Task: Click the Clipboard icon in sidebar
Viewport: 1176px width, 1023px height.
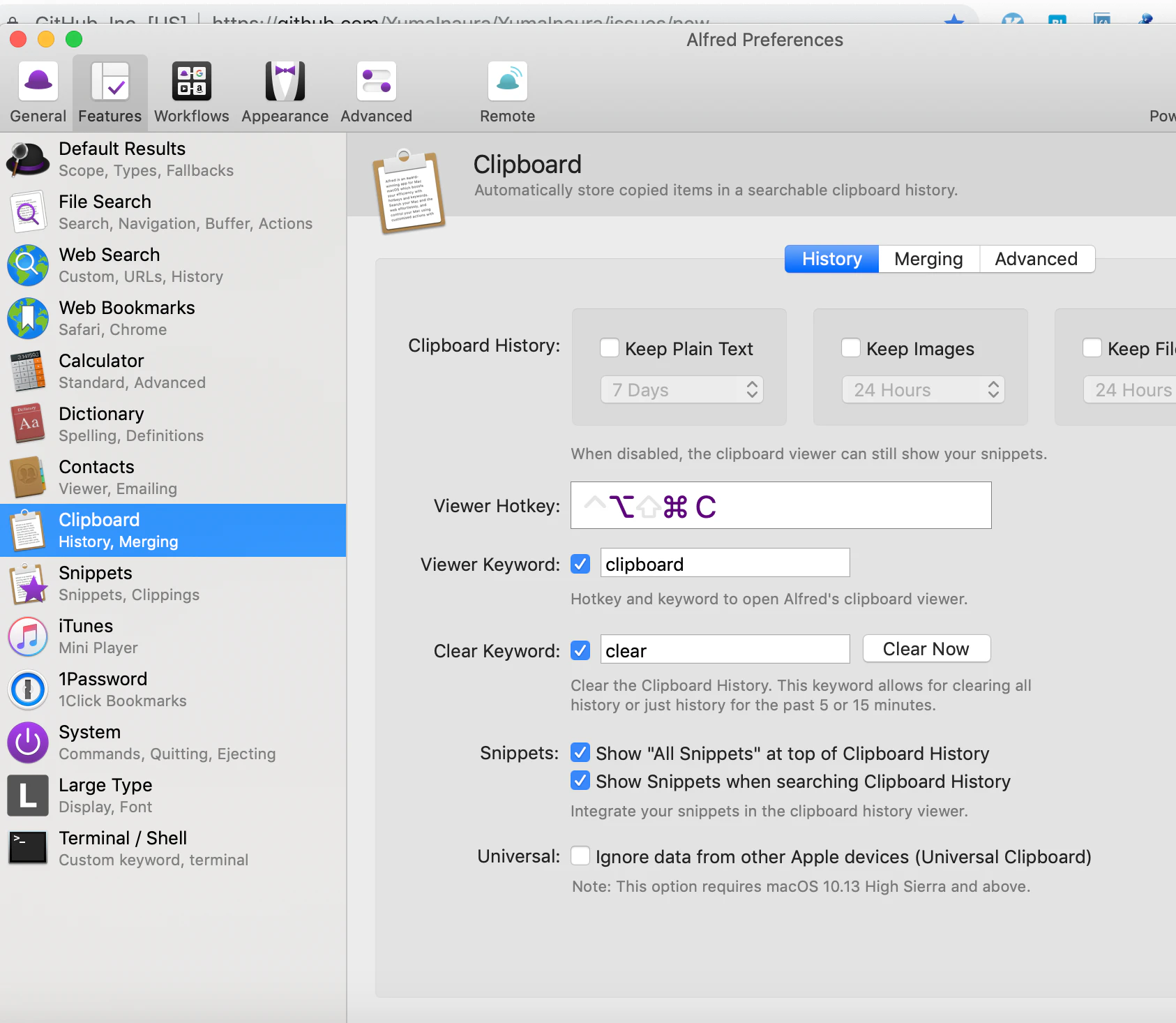Action: (x=28, y=530)
